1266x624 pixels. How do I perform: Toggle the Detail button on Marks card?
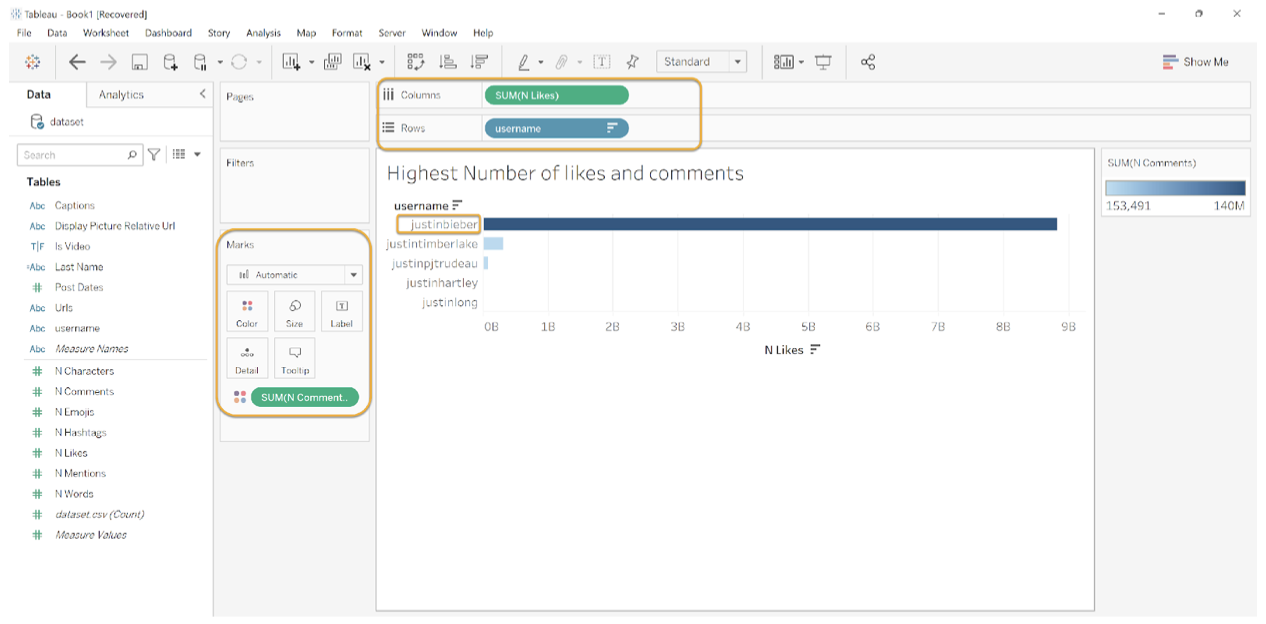pyautogui.click(x=246, y=357)
